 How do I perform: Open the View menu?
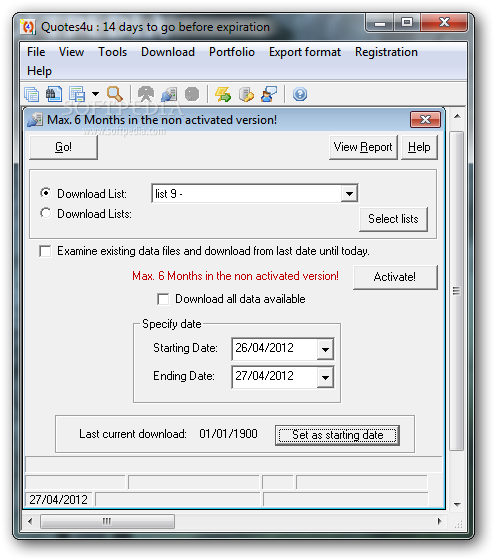(x=71, y=52)
